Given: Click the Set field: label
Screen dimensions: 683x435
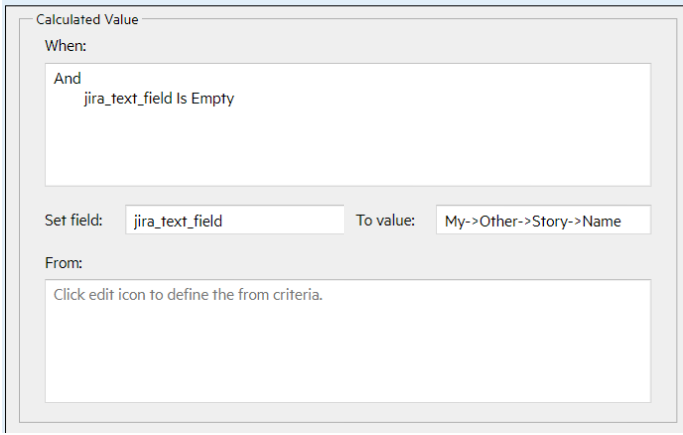Looking at the screenshot, I should pyautogui.click(x=73, y=220).
